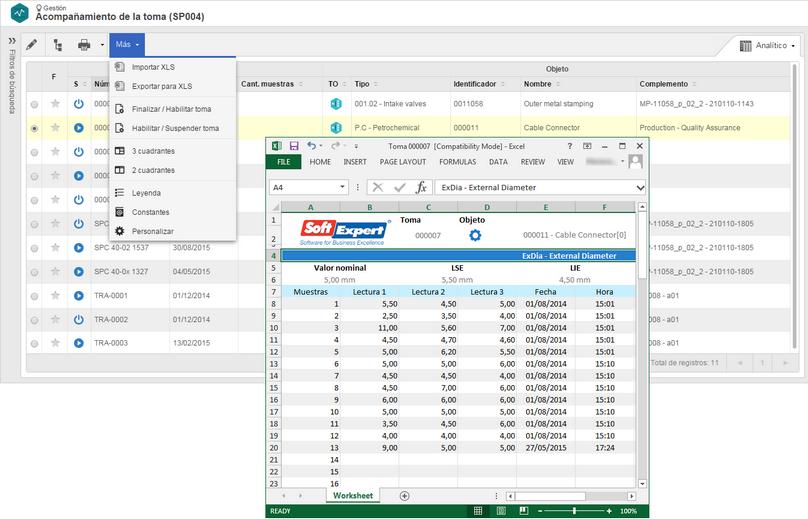The image size is (808, 519).
Task: Open the Excel HOME tab
Action: click(x=320, y=162)
